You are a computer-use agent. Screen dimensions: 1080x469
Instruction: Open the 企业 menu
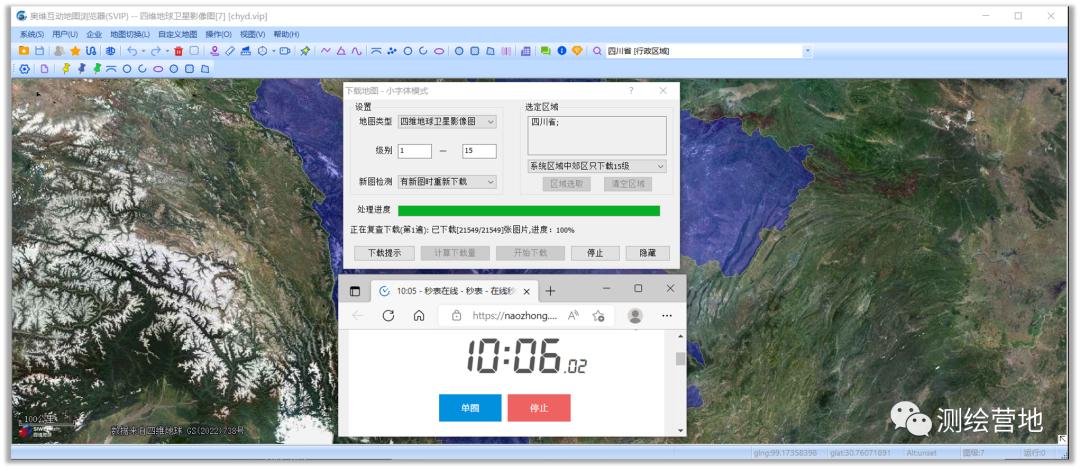[94, 34]
